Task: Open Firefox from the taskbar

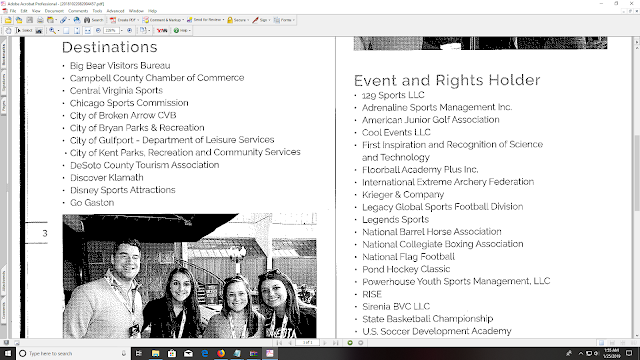Action: pos(221,353)
